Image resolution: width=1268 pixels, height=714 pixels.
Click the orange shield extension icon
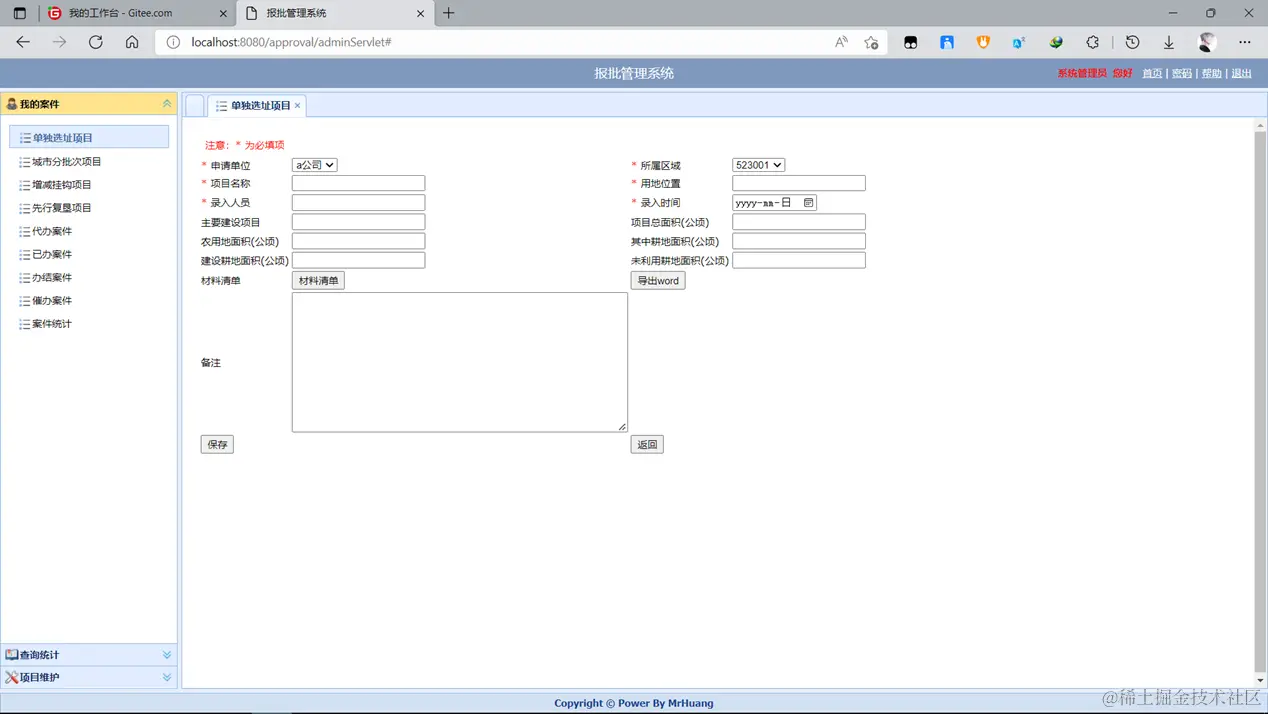(x=983, y=42)
